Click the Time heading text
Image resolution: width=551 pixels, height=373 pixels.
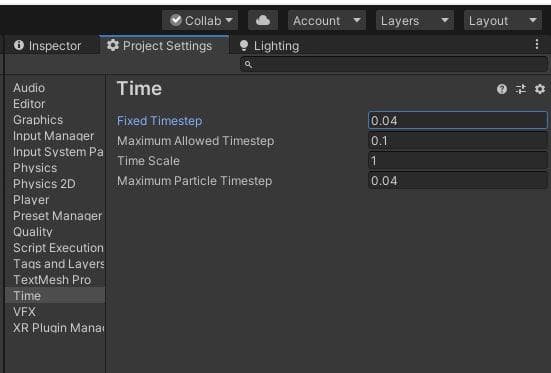point(139,88)
